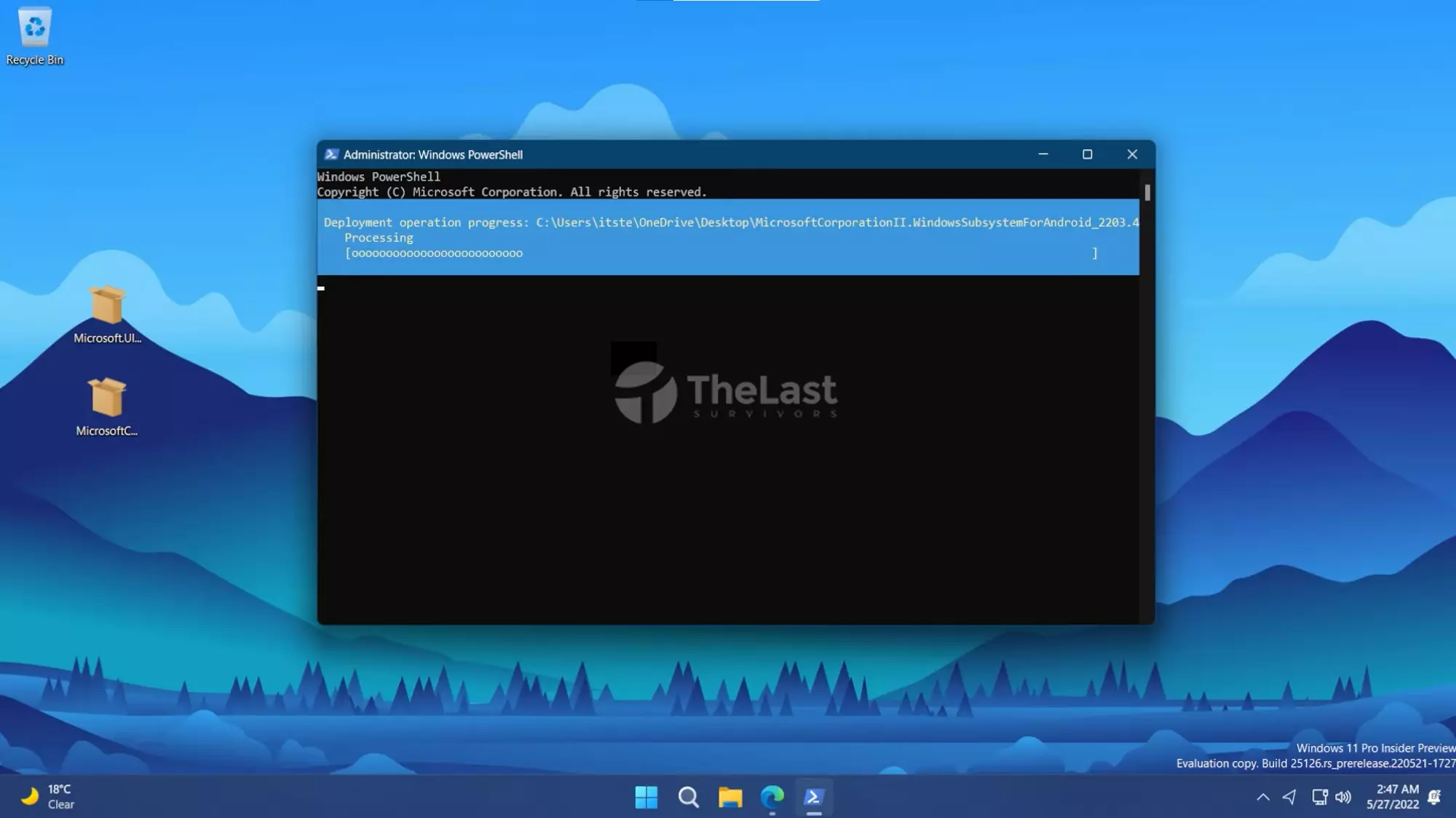Click the PowerShell icon in the title bar

(331, 154)
